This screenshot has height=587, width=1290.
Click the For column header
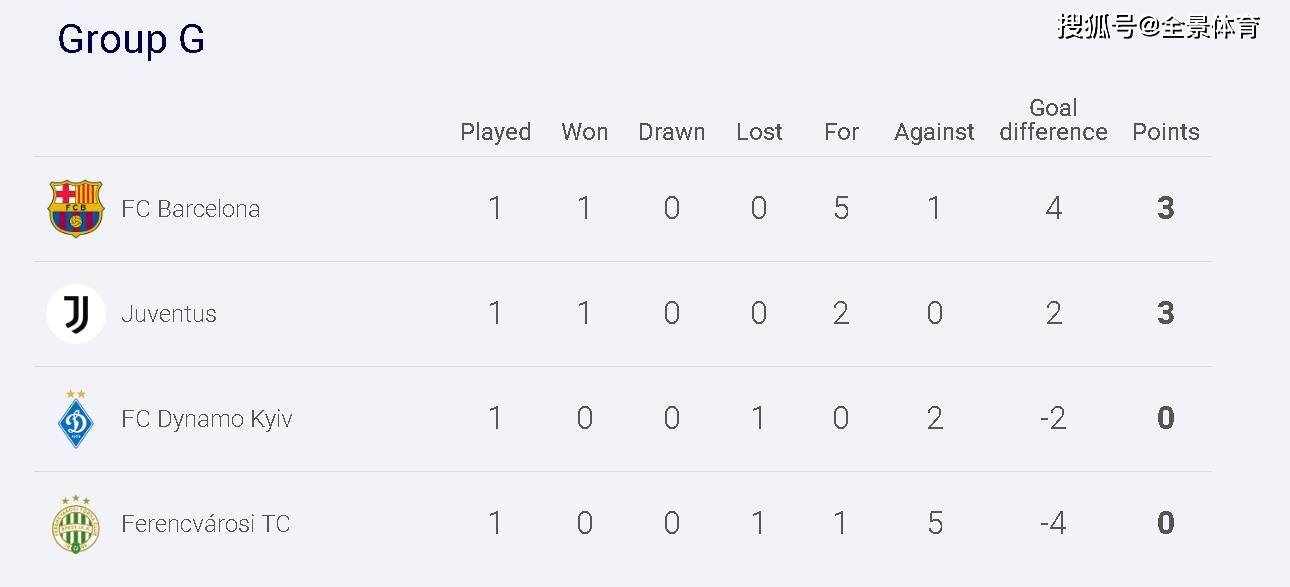[x=841, y=132]
